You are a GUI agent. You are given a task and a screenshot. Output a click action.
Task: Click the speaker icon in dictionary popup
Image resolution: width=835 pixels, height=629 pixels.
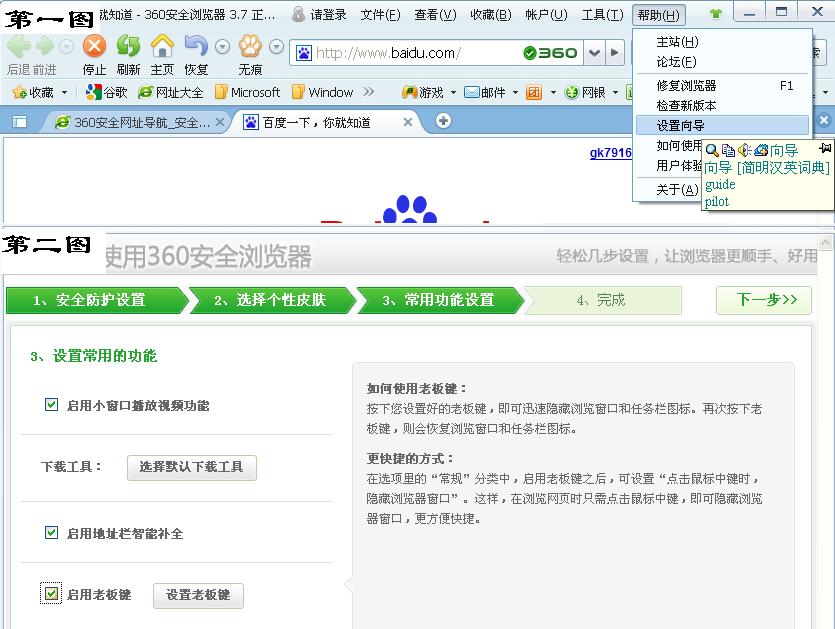click(744, 150)
